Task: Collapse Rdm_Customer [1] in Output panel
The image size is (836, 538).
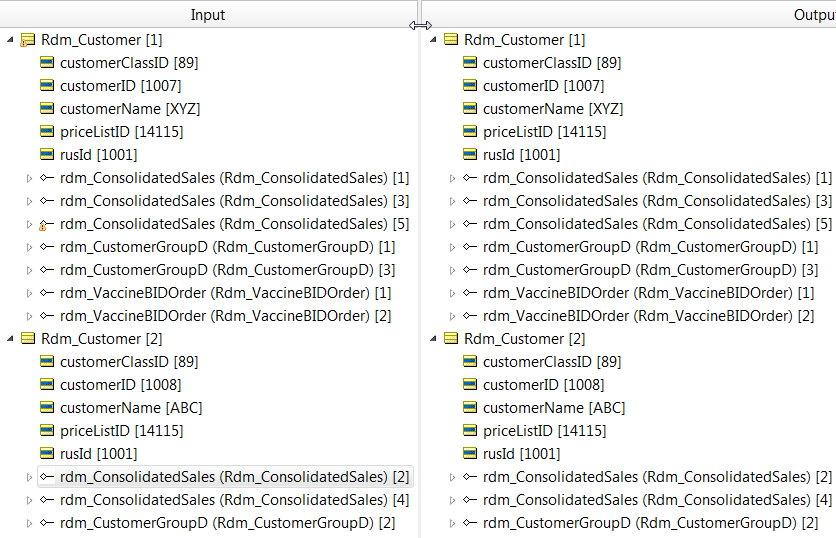Action: [x=433, y=39]
